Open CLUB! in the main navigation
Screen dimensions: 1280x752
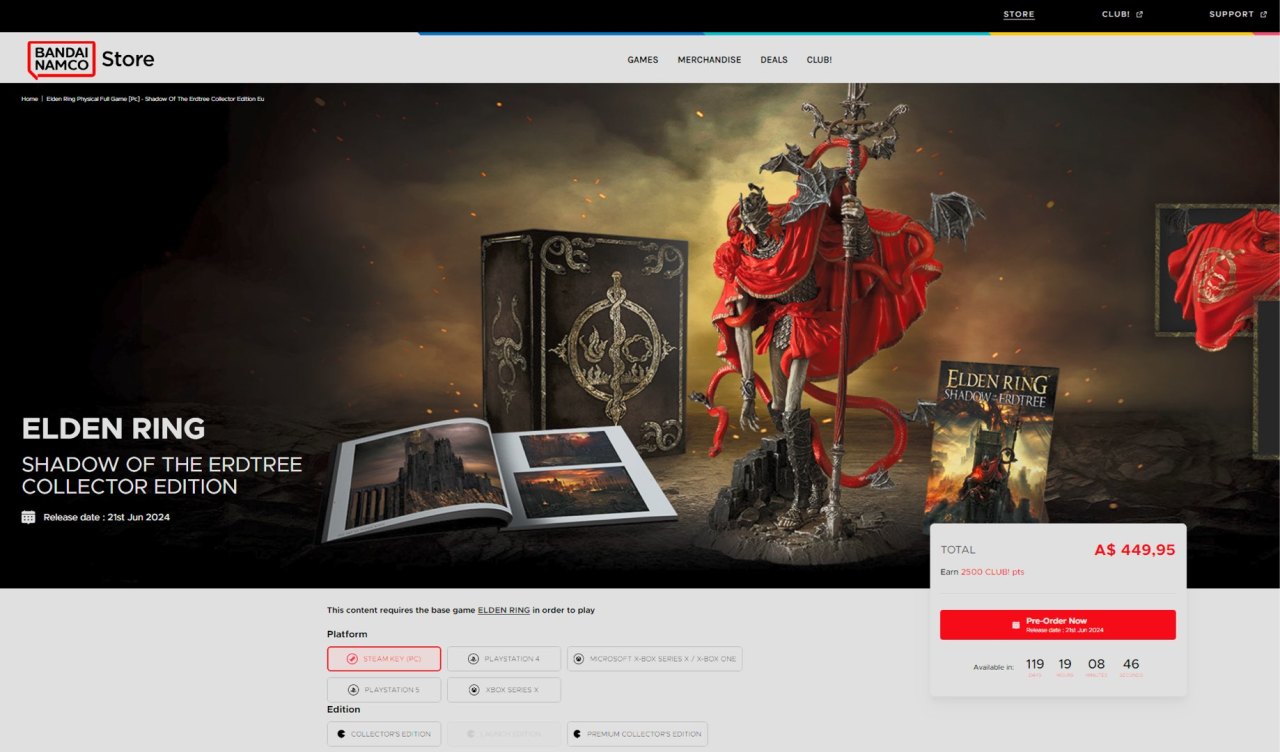click(x=819, y=60)
